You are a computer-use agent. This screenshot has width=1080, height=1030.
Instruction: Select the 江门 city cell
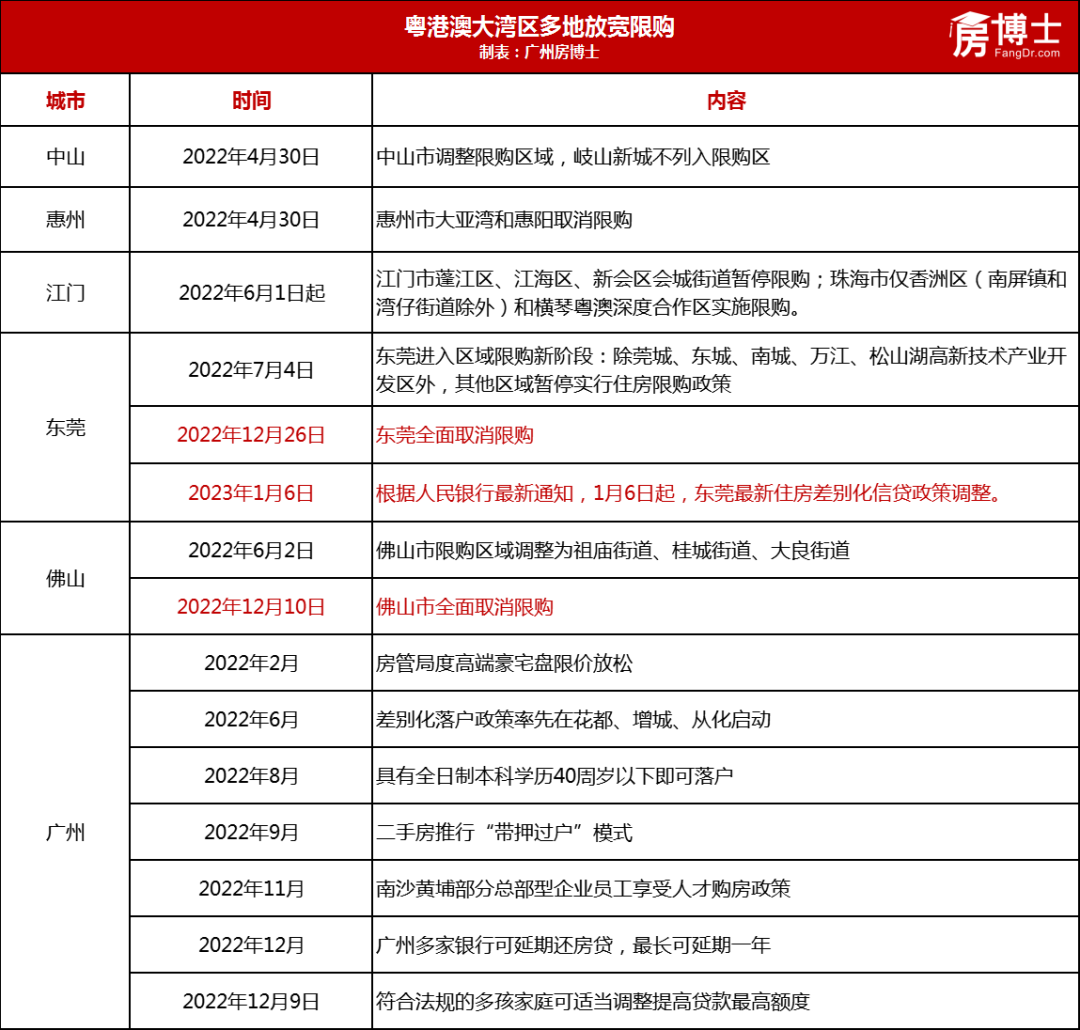(x=66, y=293)
